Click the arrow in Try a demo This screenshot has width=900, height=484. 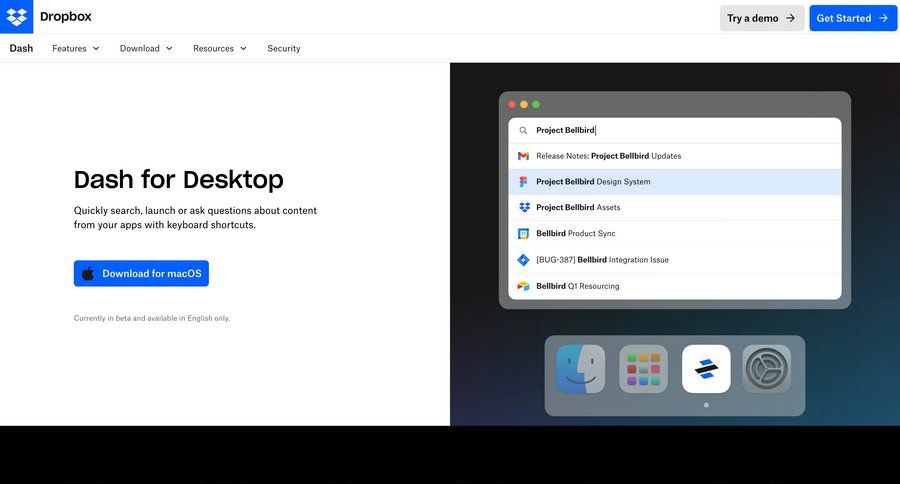click(790, 18)
